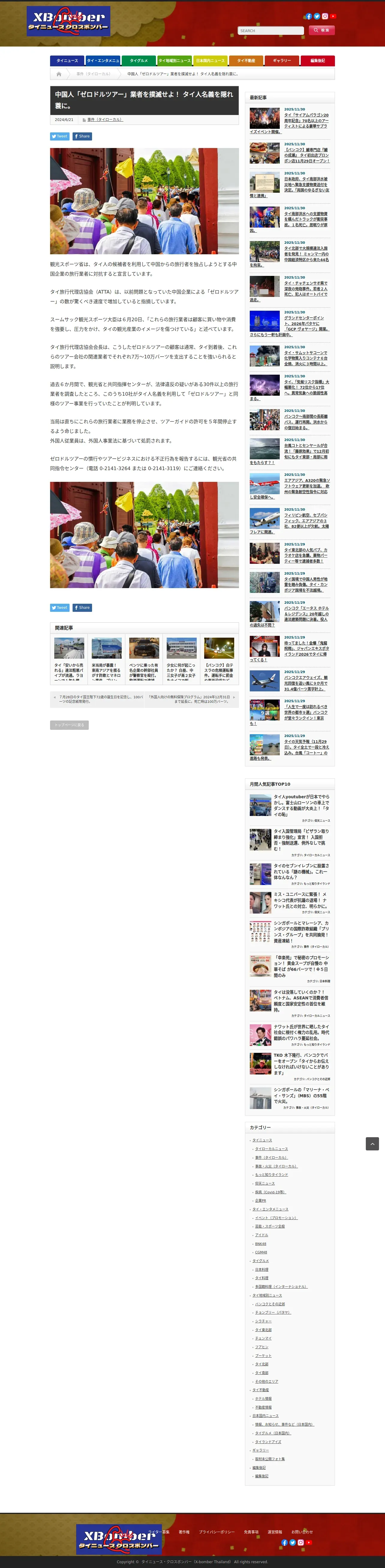Screen dimensions: 385x1568
Task: Open the タイニュース nav tab
Action: pos(67,60)
